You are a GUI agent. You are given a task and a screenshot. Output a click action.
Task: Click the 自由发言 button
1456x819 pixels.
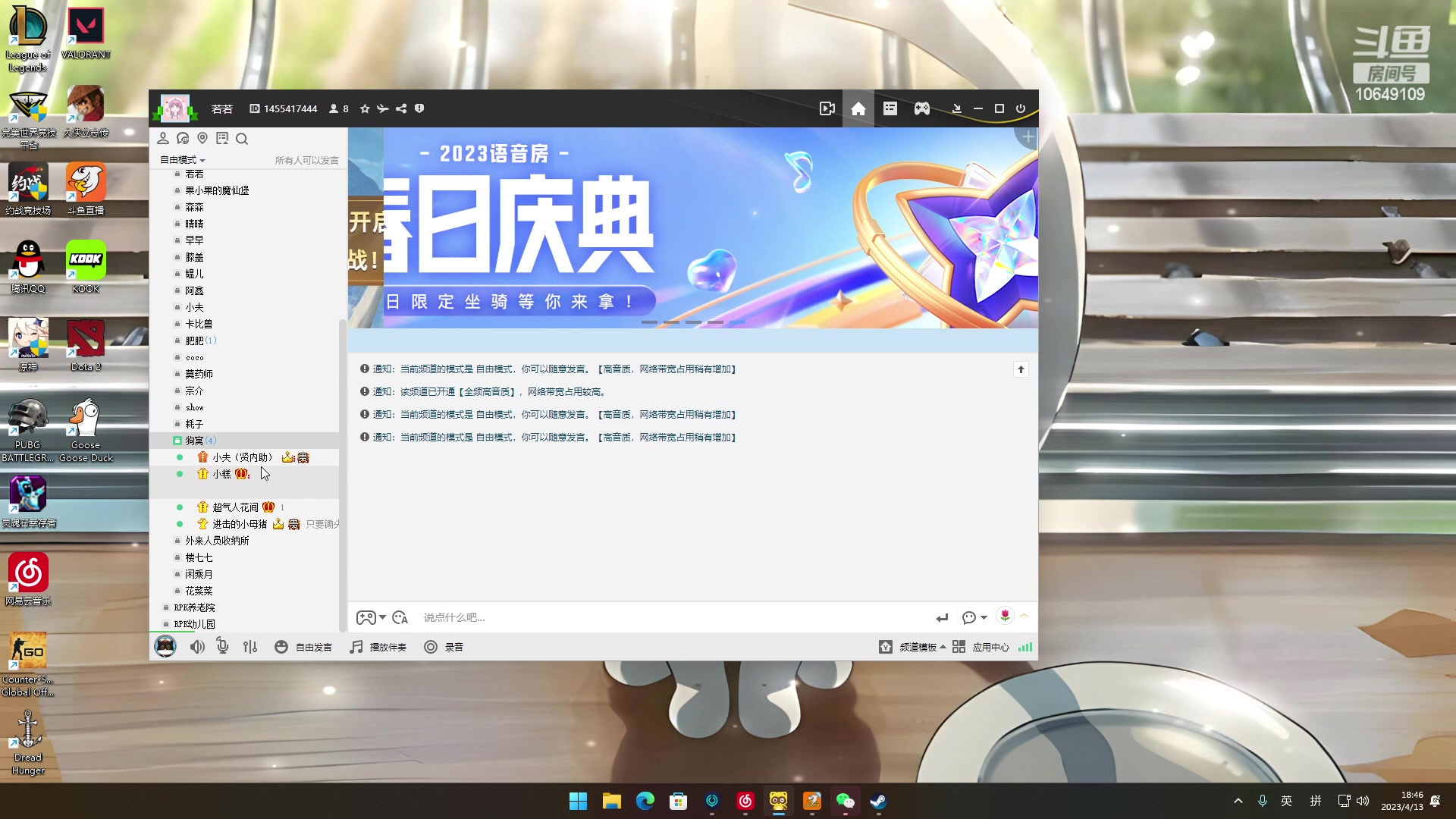[312, 647]
